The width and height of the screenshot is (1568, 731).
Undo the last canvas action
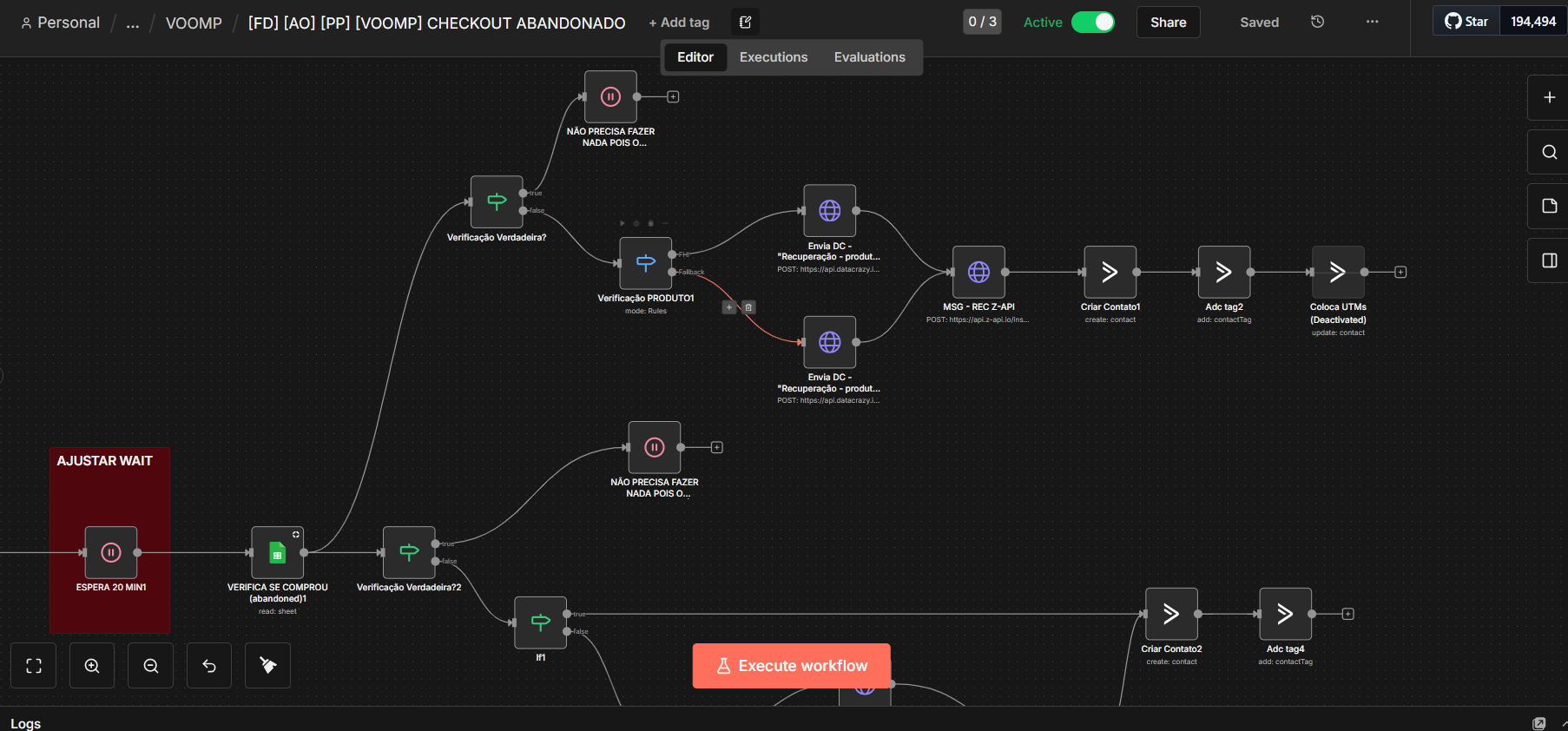coord(209,666)
